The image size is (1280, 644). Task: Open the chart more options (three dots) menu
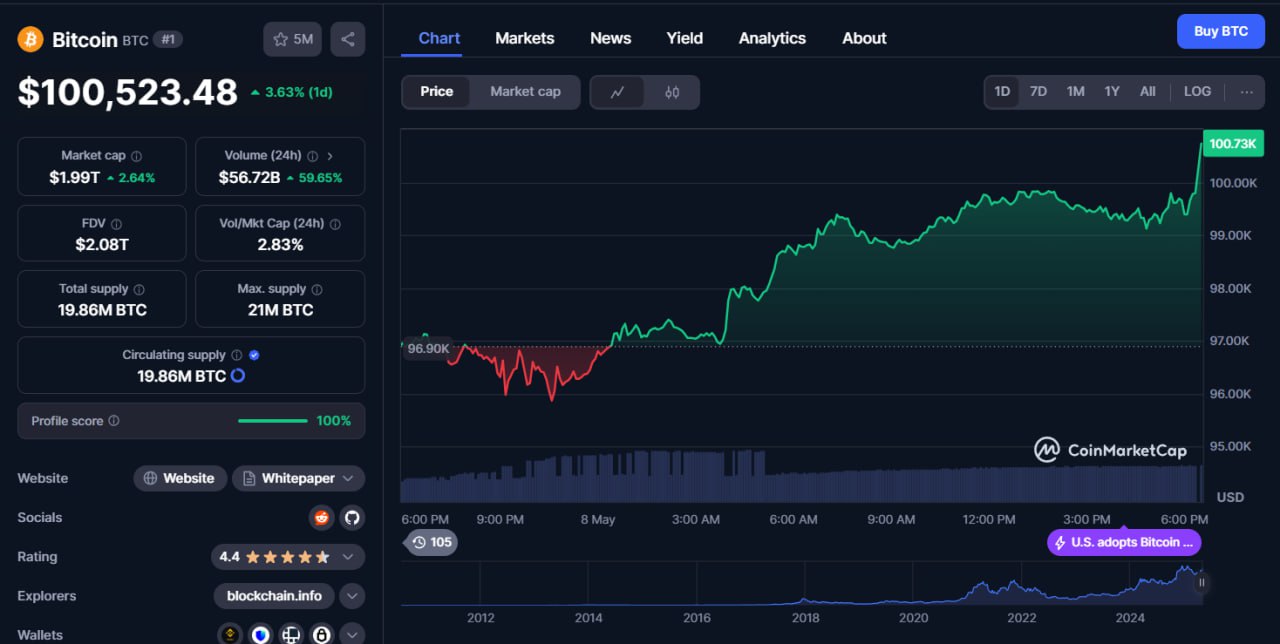click(x=1246, y=92)
